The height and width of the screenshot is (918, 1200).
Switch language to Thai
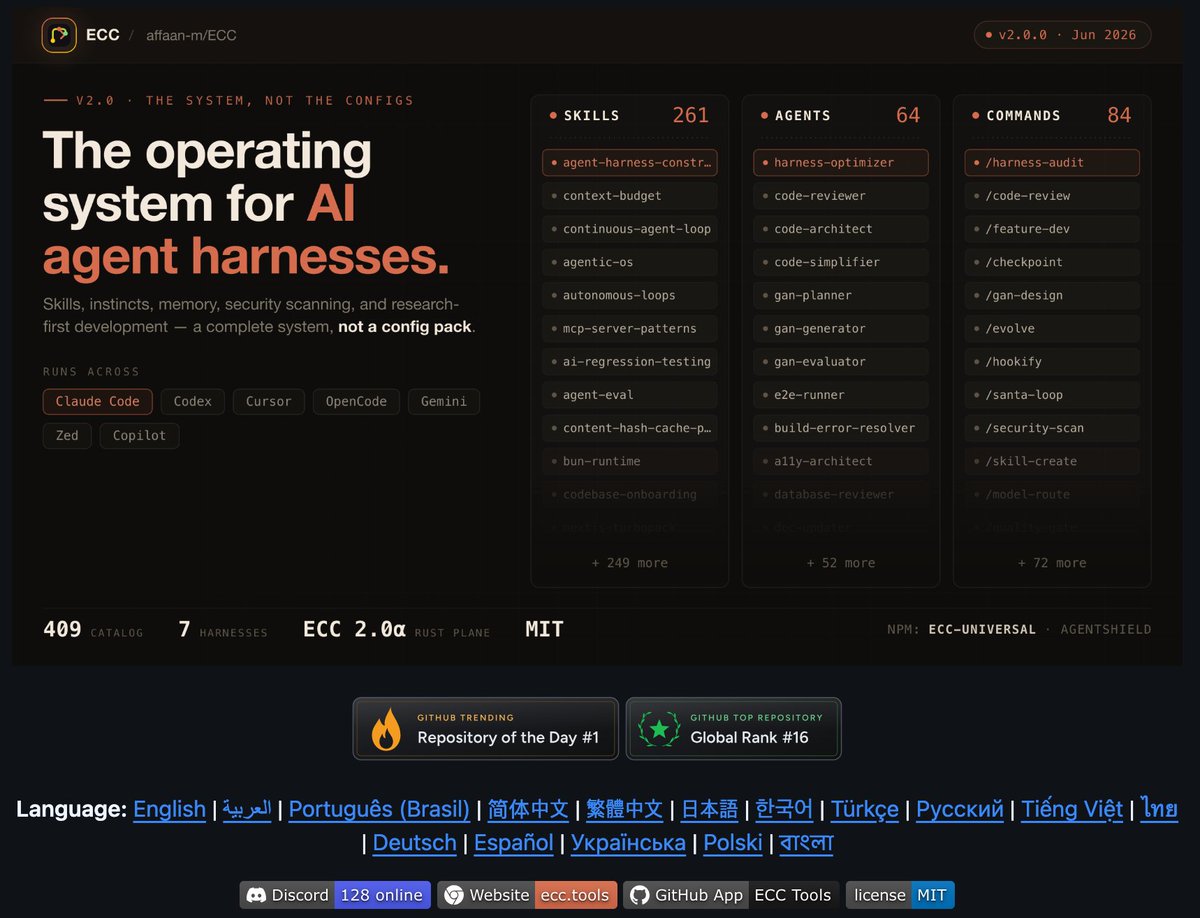pyautogui.click(x=1160, y=809)
